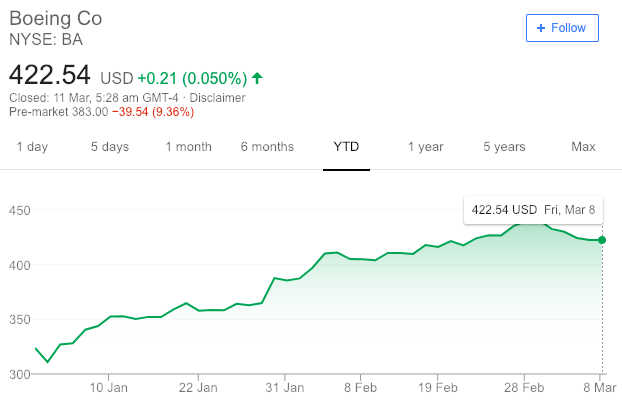This screenshot has height=410, width=622.
Task: Click the 10 Jan date axis label
Action: [109, 387]
